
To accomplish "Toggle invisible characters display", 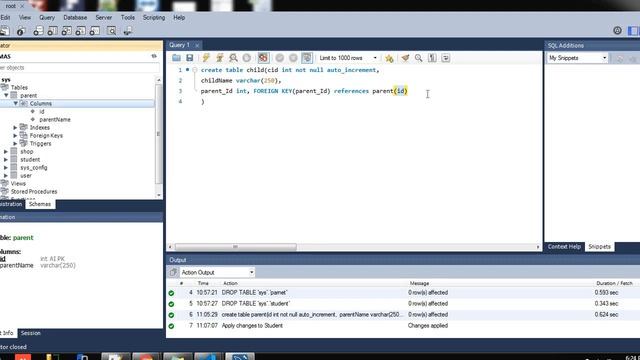I will [432, 58].
